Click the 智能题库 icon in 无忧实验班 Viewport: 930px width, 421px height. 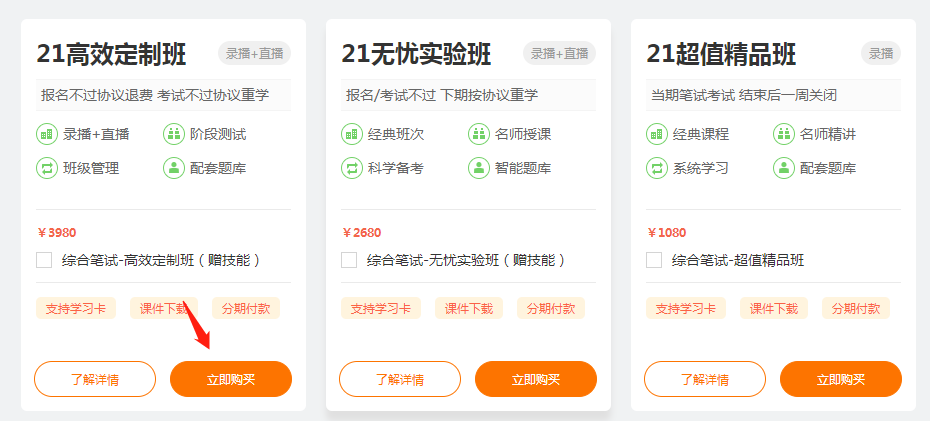[x=479, y=168]
